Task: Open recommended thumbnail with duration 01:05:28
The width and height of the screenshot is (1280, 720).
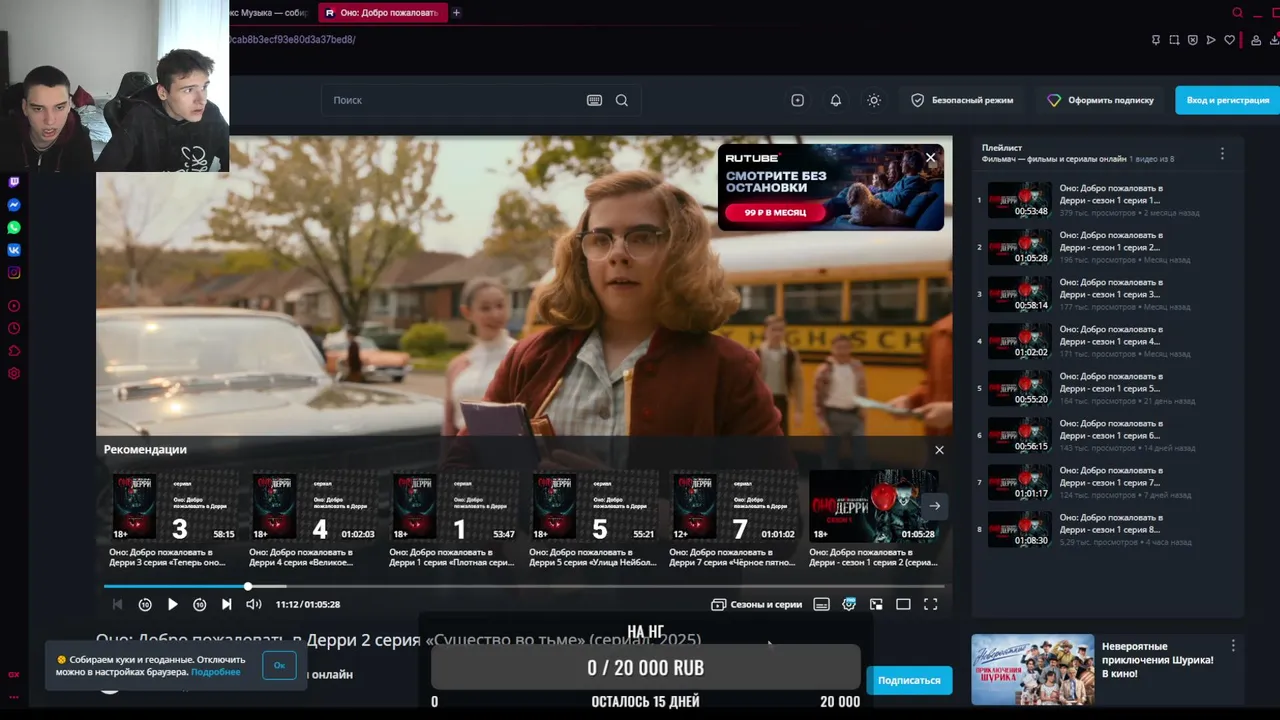Action: (874, 506)
